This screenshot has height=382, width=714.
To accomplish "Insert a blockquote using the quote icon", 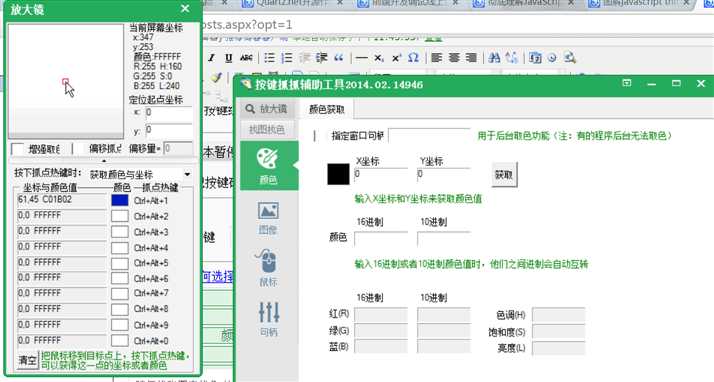I will [x=339, y=58].
